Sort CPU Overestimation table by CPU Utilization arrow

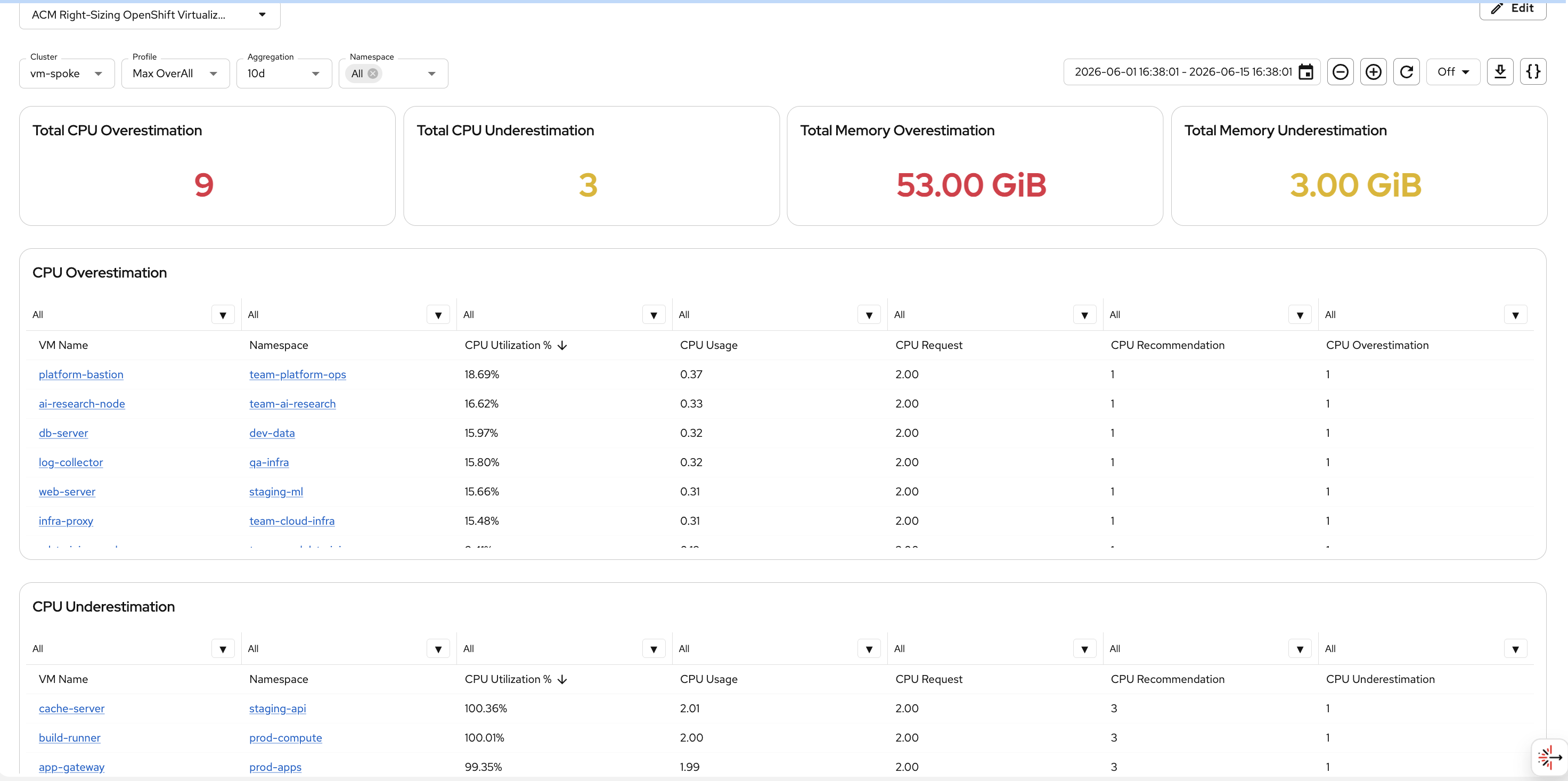pos(562,345)
